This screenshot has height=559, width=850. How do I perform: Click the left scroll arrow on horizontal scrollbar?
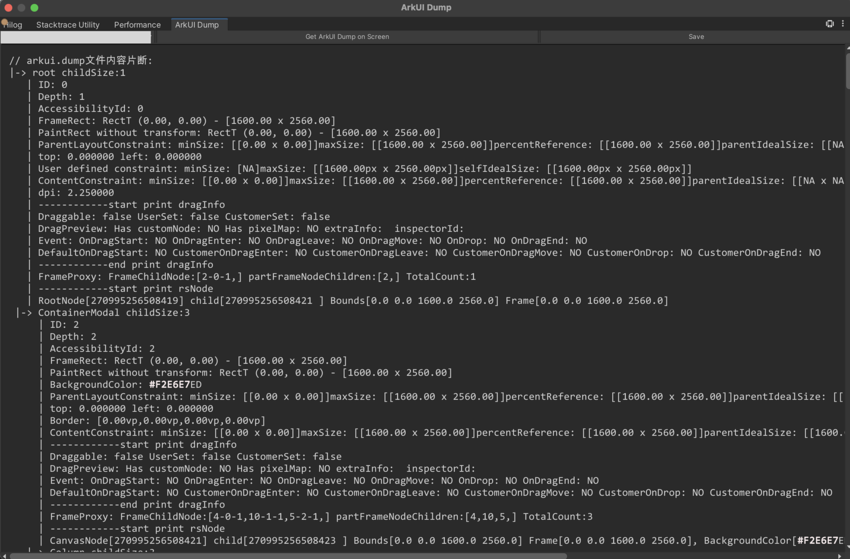[x=4, y=555]
